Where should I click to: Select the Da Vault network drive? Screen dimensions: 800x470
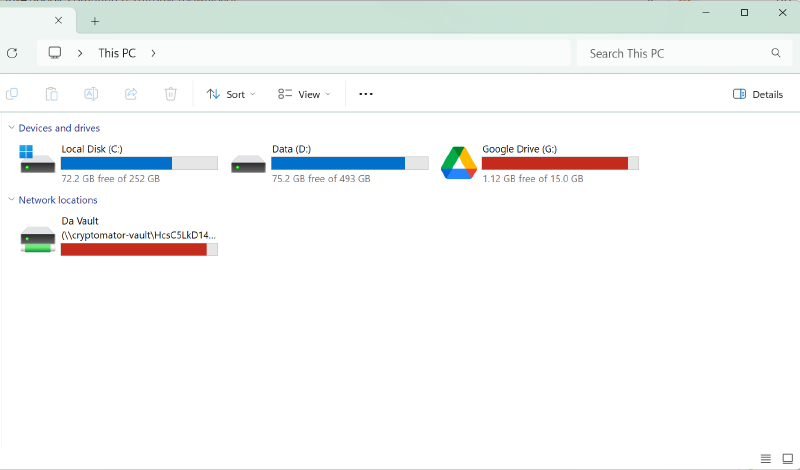coord(38,238)
